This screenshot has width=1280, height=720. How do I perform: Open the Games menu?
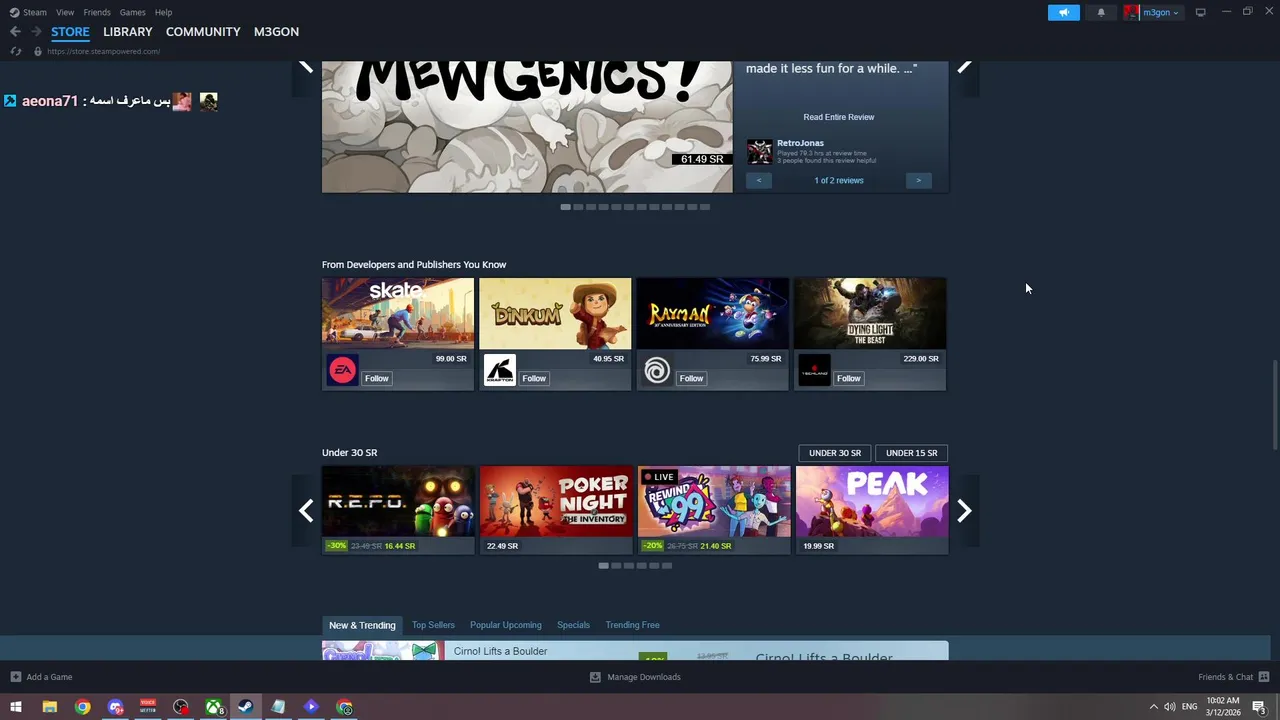click(x=132, y=12)
